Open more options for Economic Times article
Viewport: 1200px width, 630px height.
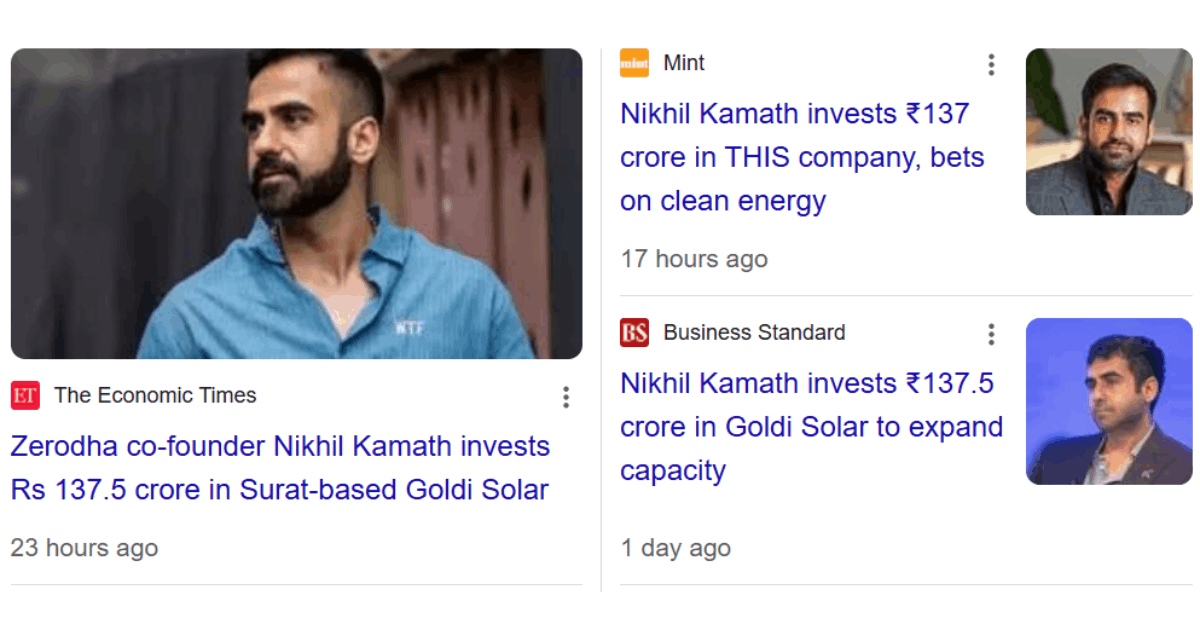[566, 397]
